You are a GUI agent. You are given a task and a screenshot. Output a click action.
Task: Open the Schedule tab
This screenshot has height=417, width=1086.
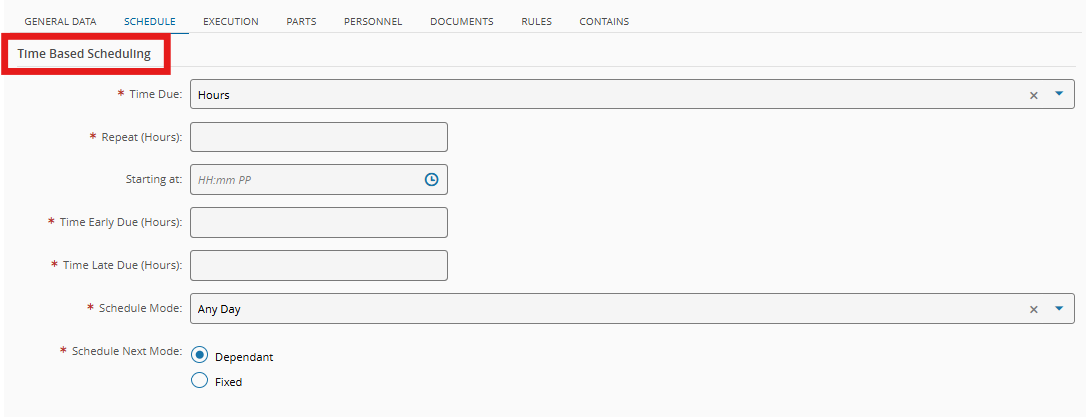point(150,21)
